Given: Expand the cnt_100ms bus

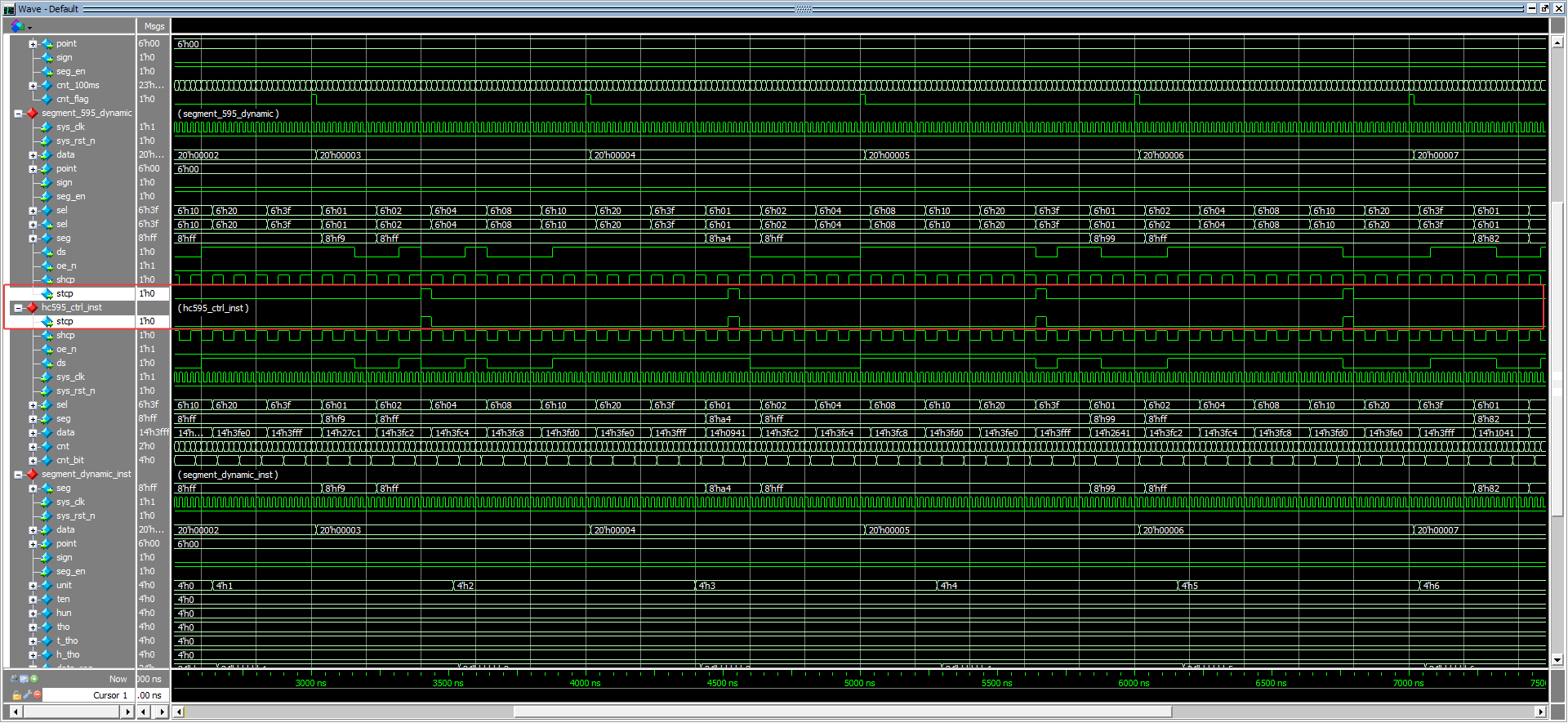Looking at the screenshot, I should 33,86.
